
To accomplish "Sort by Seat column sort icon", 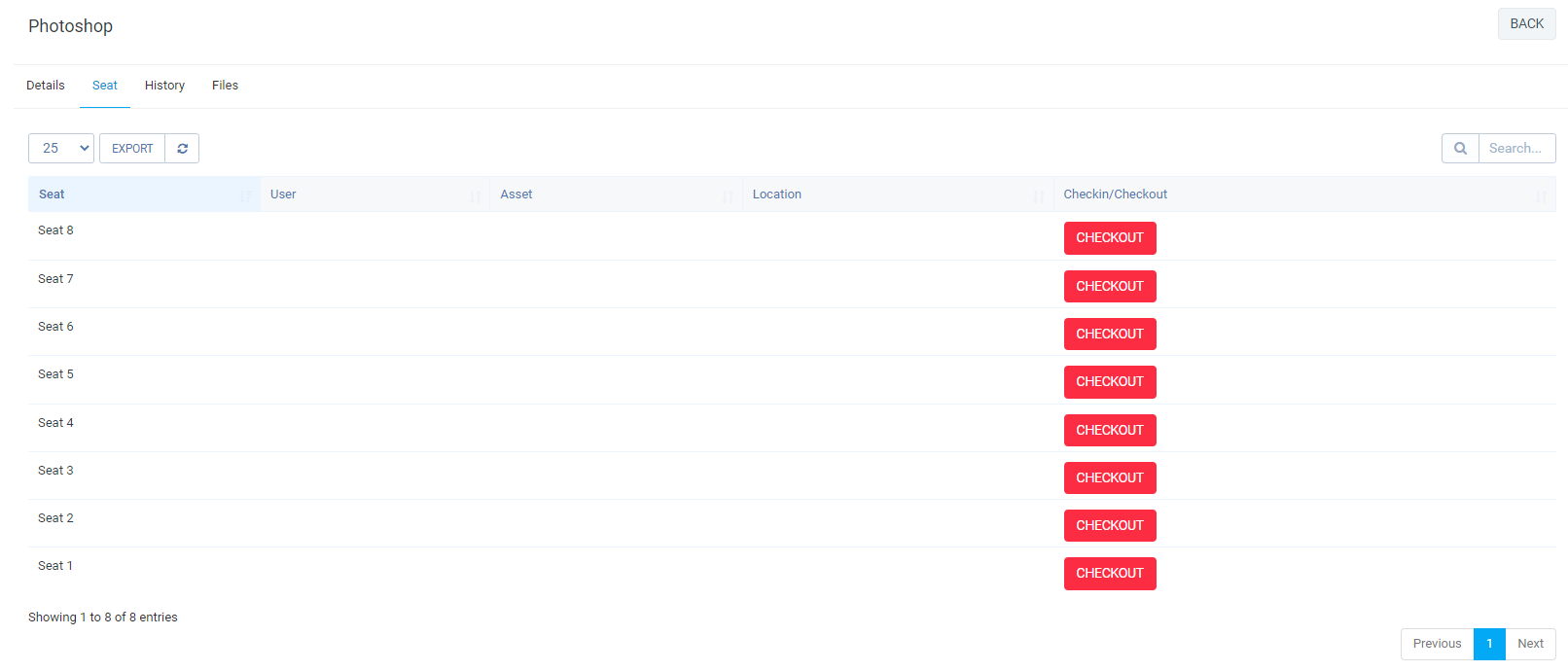I will tap(246, 195).
